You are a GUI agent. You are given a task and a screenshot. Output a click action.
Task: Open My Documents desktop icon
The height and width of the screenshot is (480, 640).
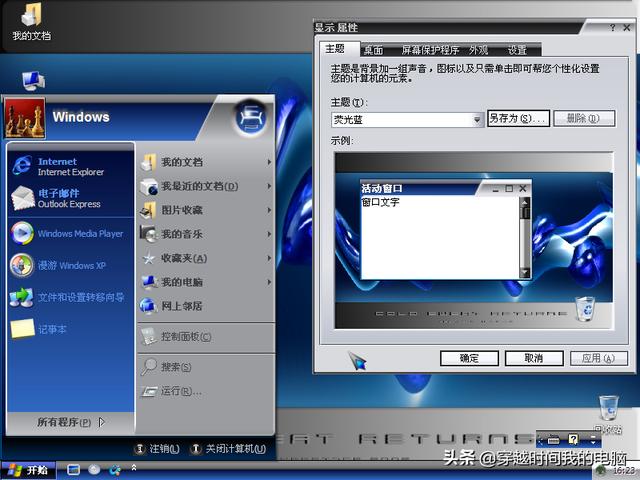pyautogui.click(x=31, y=21)
